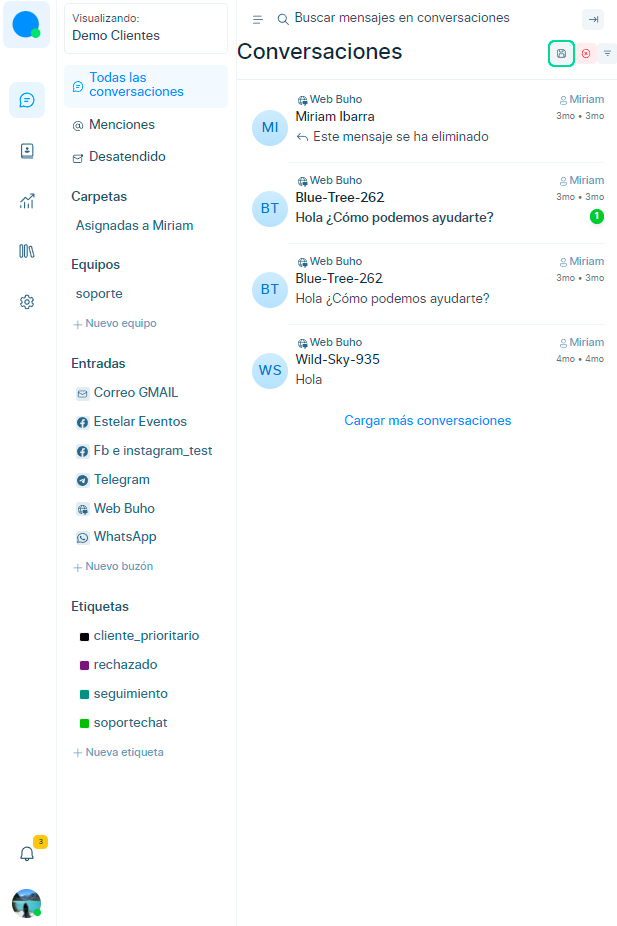Click Nuevo buzón to add an inbox
The image size is (617, 926).
click(x=118, y=567)
